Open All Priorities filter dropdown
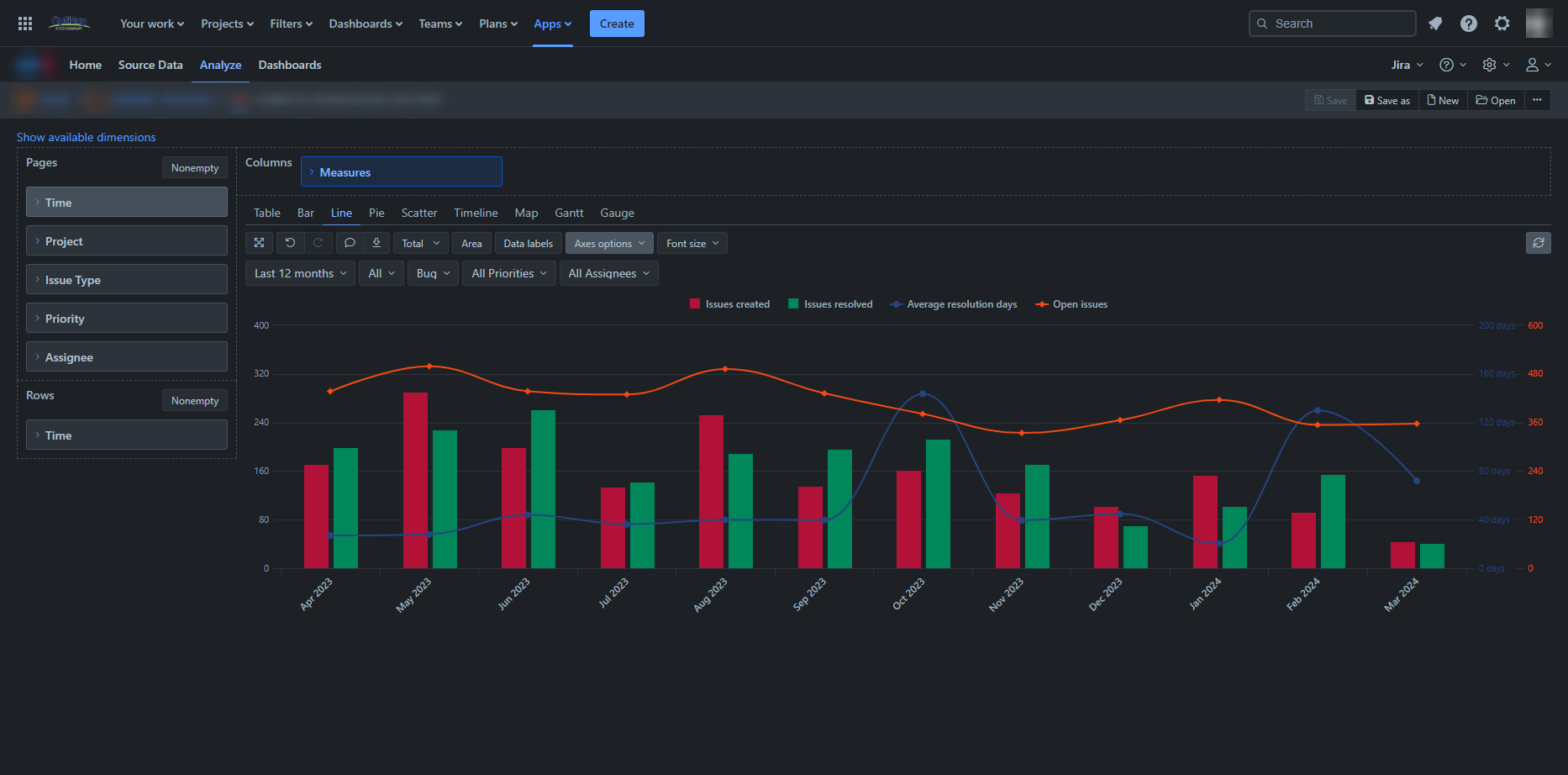1568x775 pixels. (509, 273)
